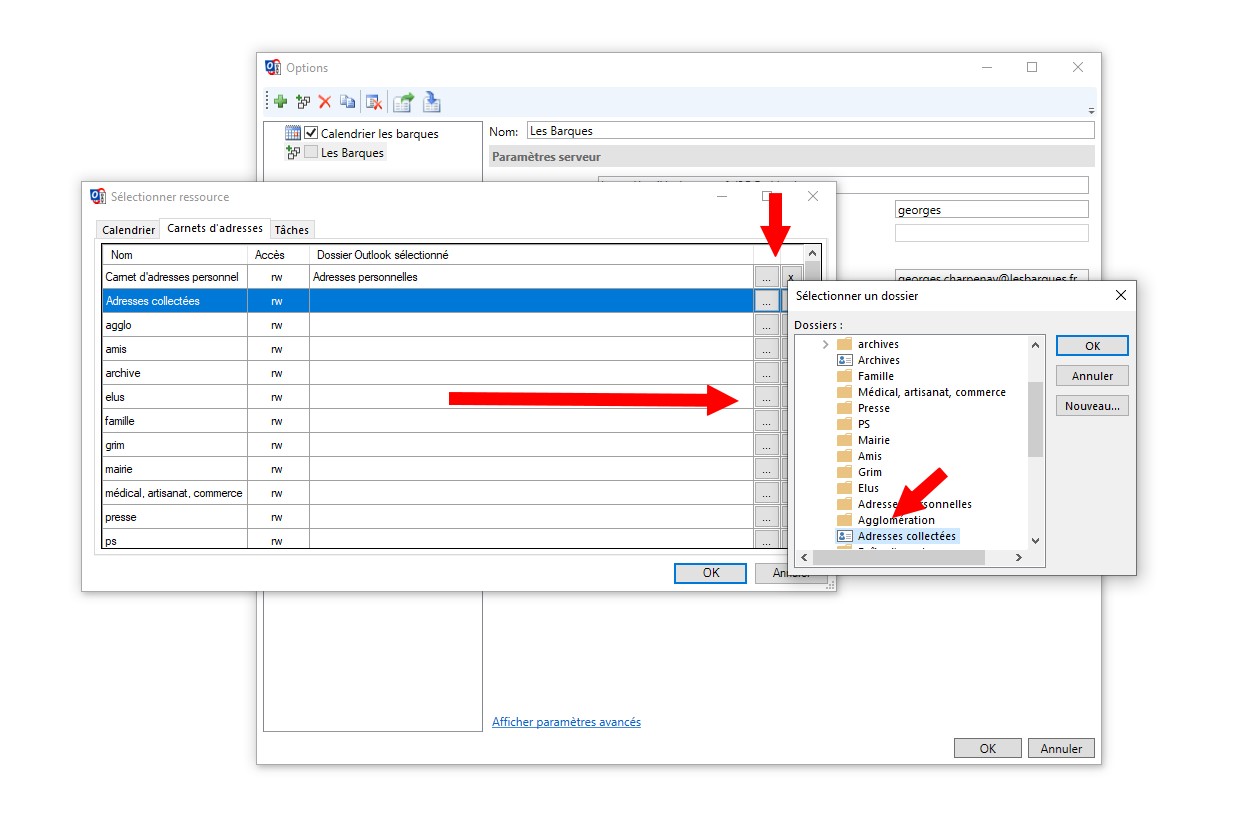
Task: Click the red X delete profile icon
Action: tap(325, 101)
